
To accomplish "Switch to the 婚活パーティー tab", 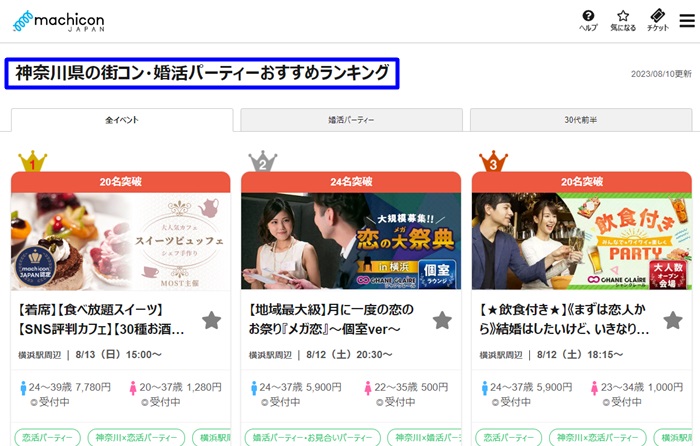I will [x=351, y=120].
